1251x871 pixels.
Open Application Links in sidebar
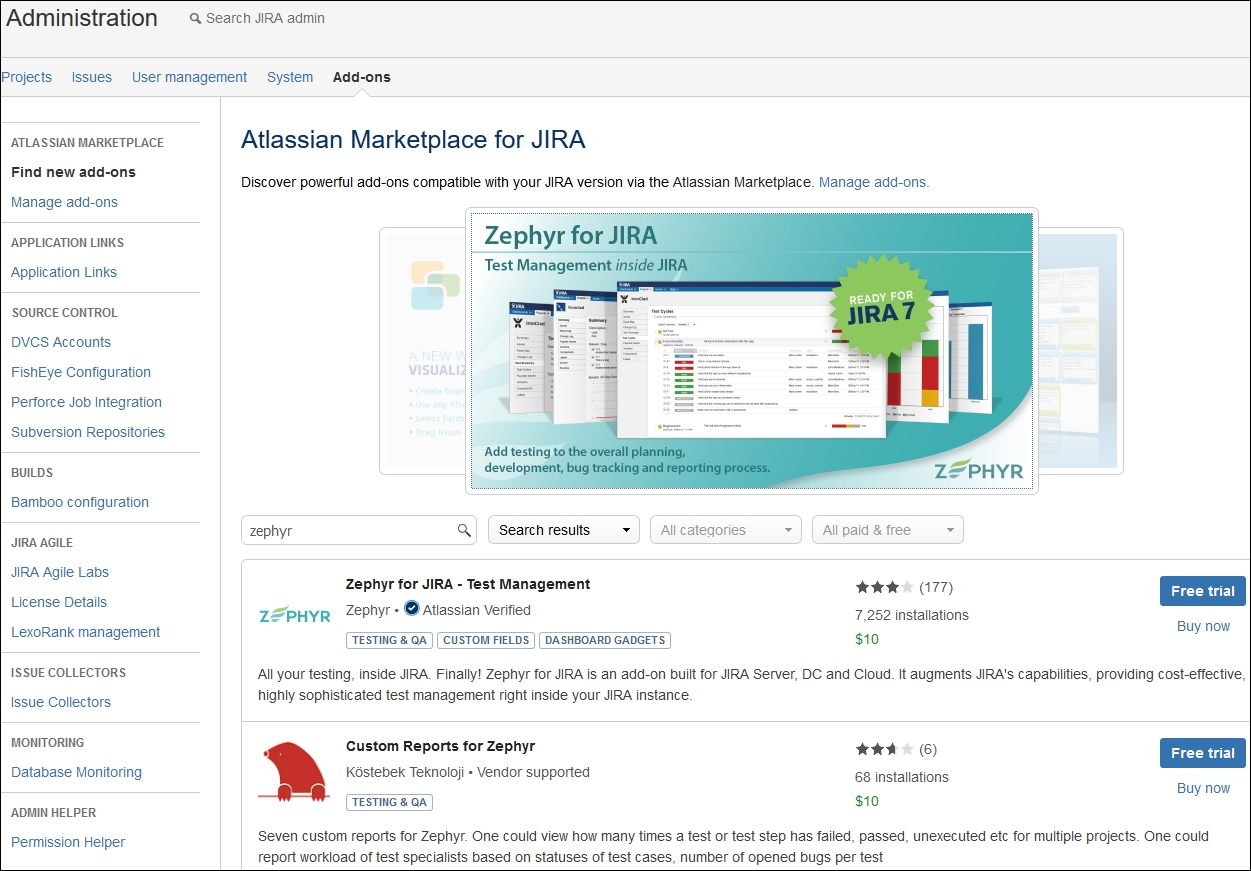tap(64, 272)
